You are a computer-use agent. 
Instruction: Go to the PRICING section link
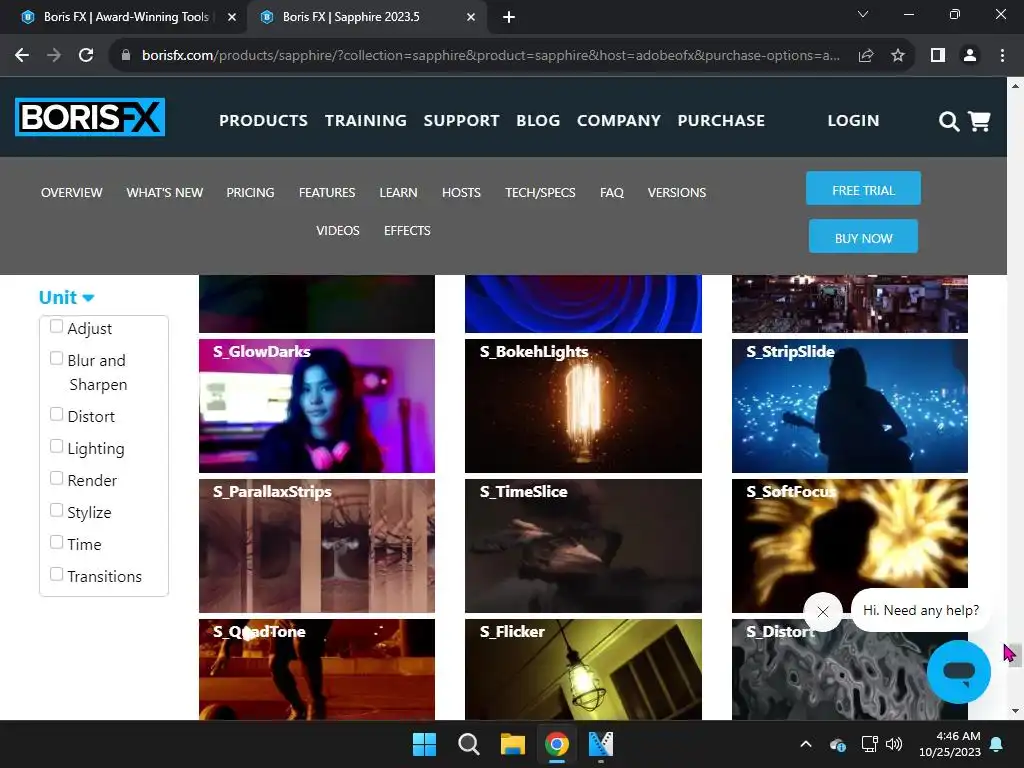[x=250, y=193]
